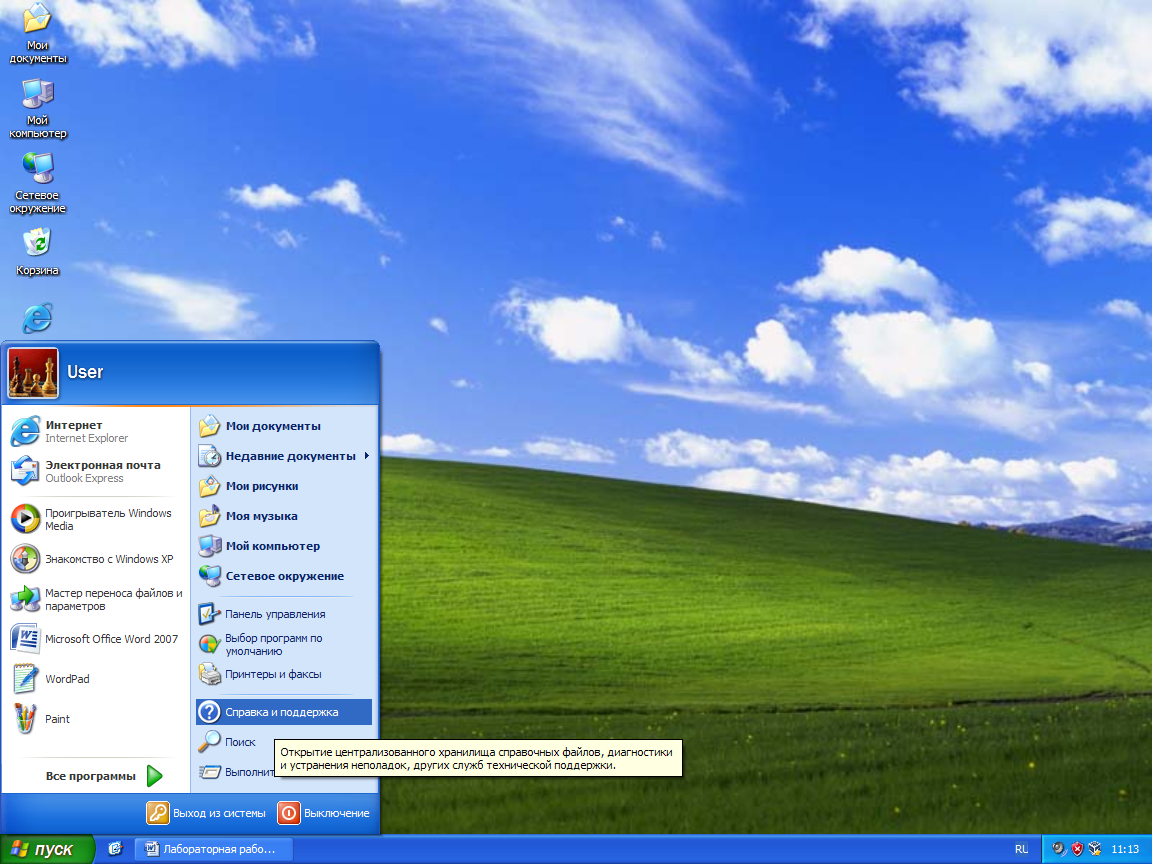Open Интернет Internet Explorer in Start menu
This screenshot has width=1152, height=864.
(96, 431)
